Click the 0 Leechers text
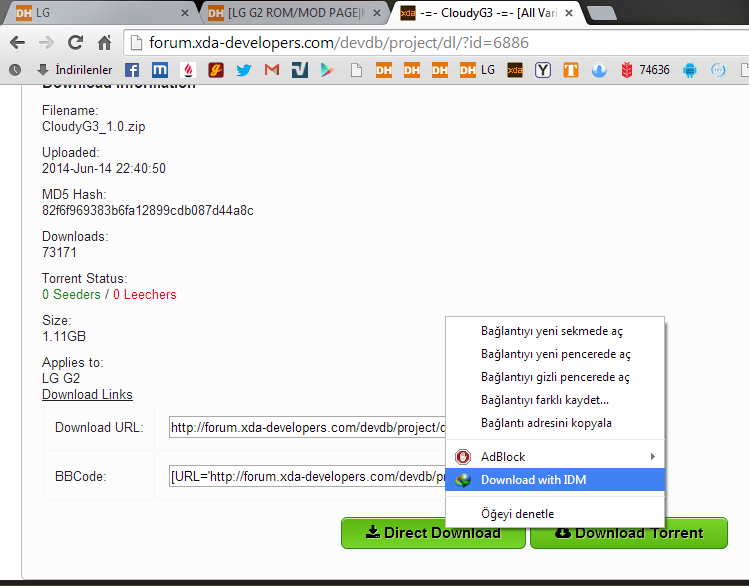Image resolution: width=749 pixels, height=586 pixels. click(x=145, y=295)
